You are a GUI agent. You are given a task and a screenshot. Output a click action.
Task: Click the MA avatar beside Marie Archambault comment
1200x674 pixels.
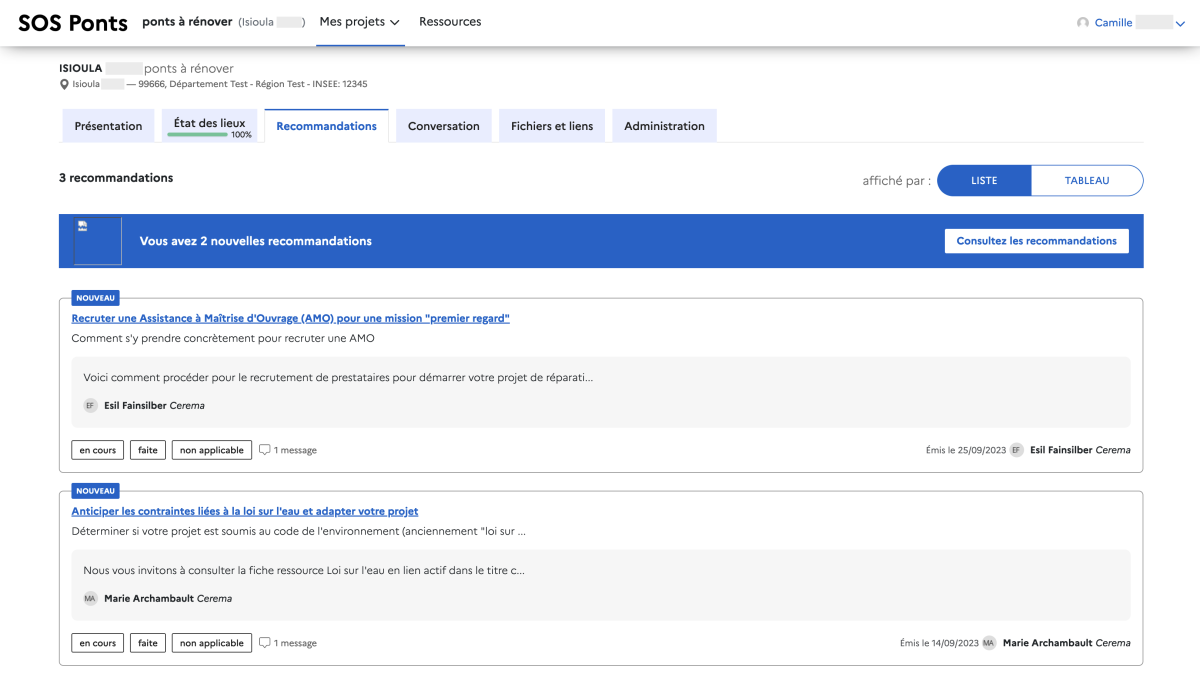tap(90, 599)
